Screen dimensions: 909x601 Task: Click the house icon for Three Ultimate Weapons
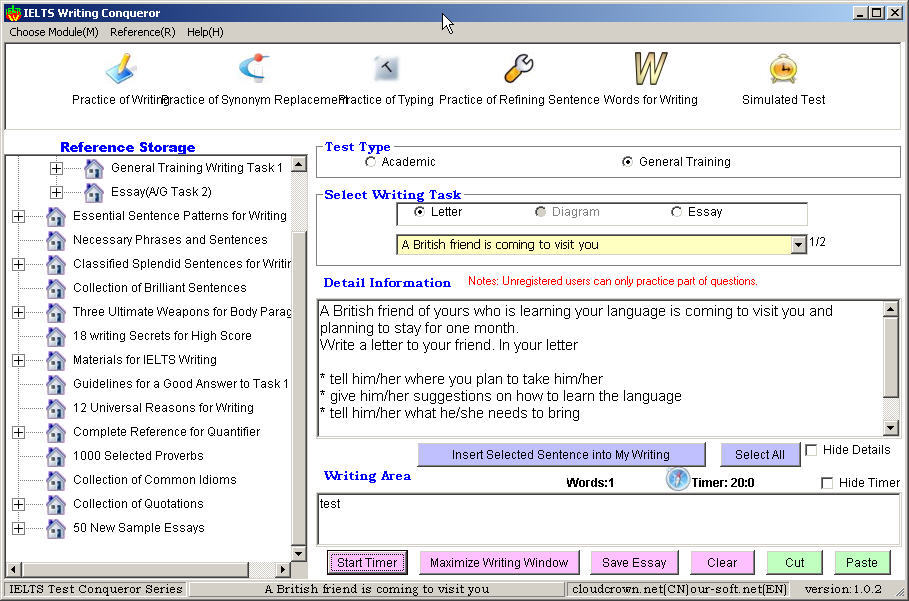(x=56, y=312)
